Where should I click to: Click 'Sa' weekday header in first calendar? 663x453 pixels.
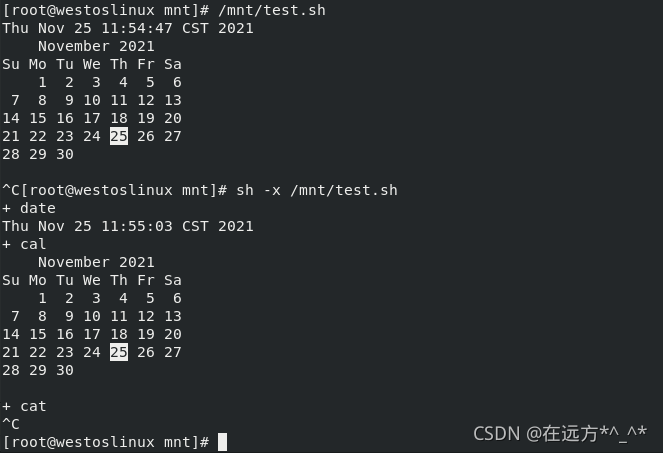[173, 64]
